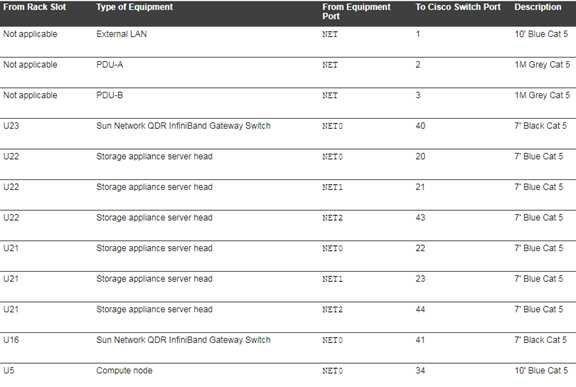Screen dimensions: 576x387
Task: Click the 'Type of Equipment' column header
Action: pos(134,7)
